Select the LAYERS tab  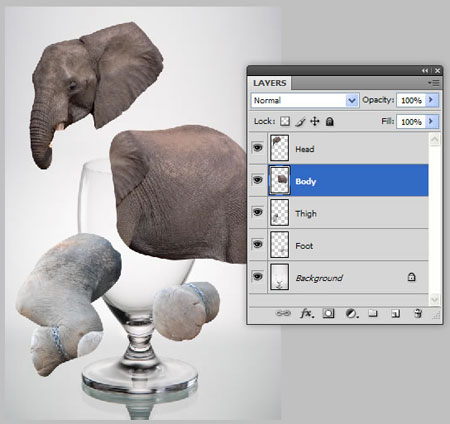click(x=269, y=83)
